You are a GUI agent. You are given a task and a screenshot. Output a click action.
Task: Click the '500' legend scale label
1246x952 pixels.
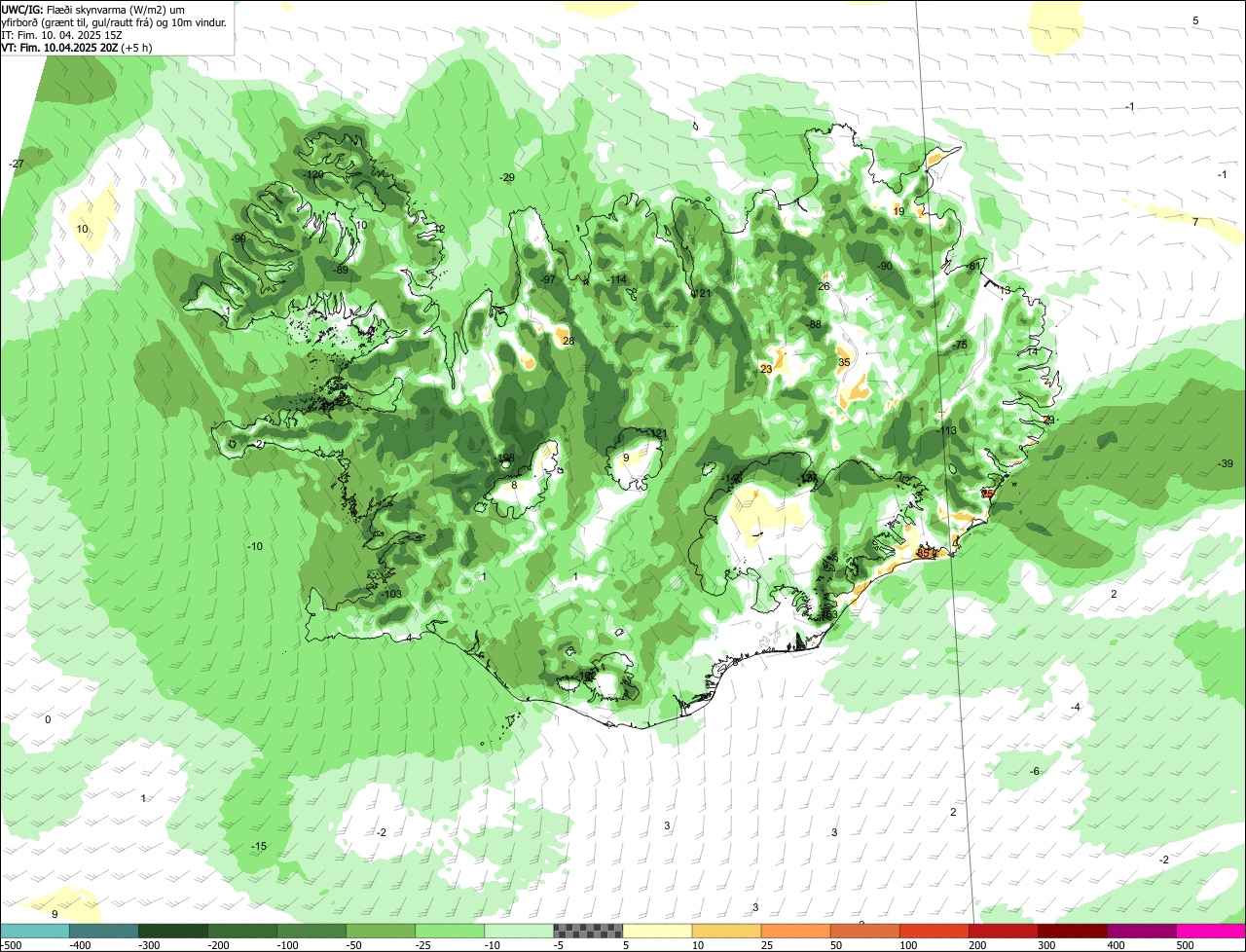pos(1184,945)
